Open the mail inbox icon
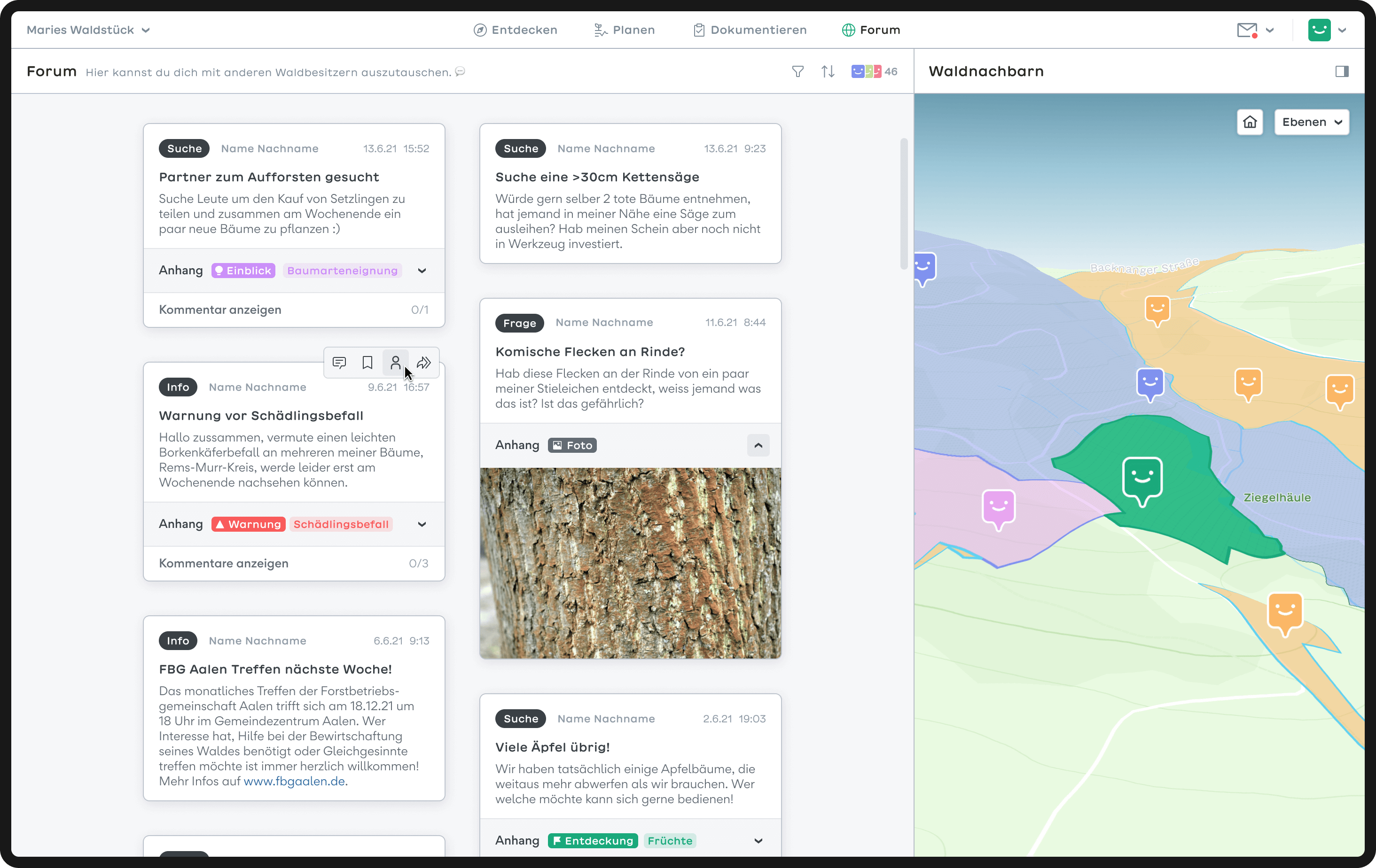The height and width of the screenshot is (868, 1376). tap(1247, 30)
